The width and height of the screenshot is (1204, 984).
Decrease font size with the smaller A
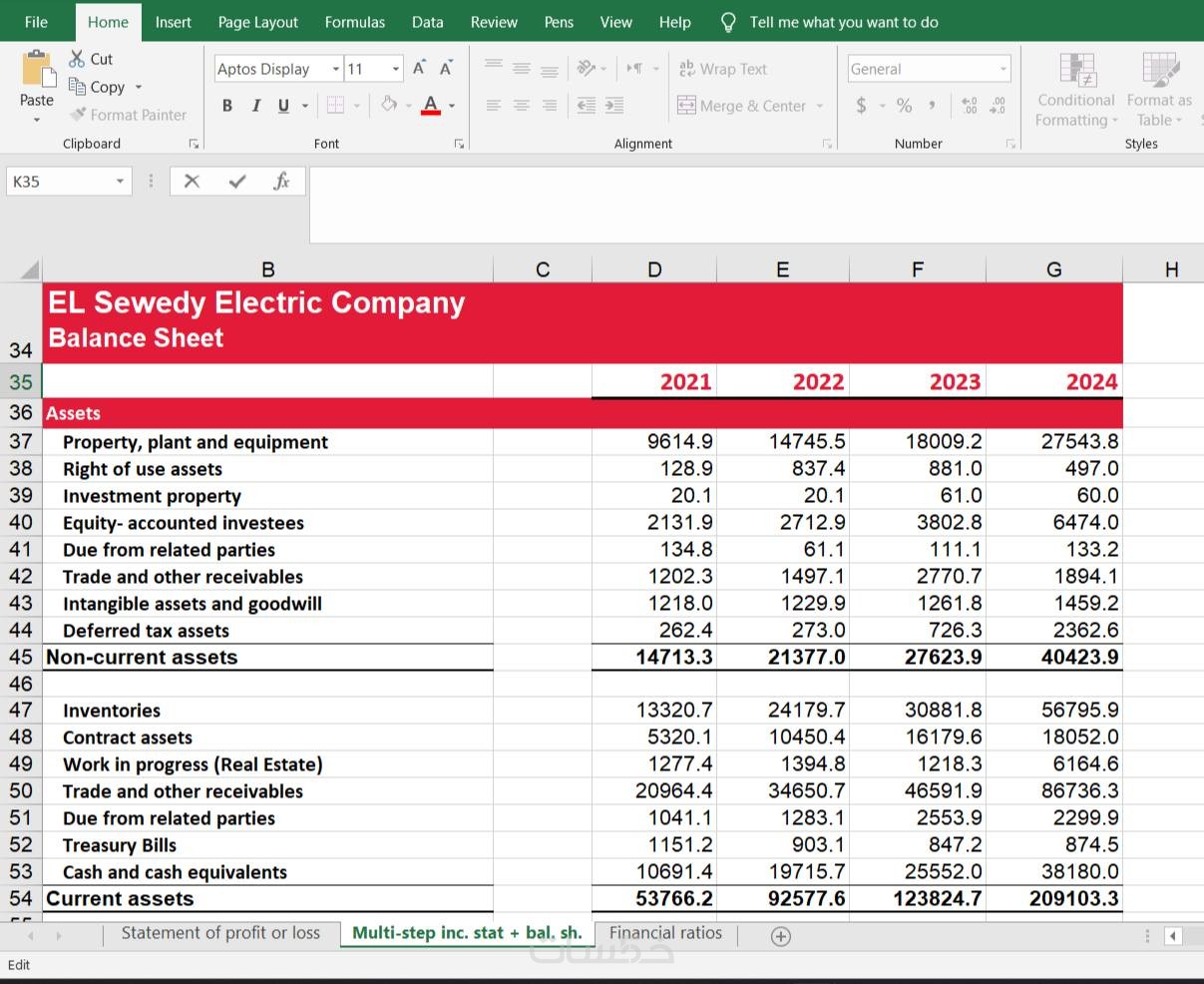pyautogui.click(x=446, y=68)
